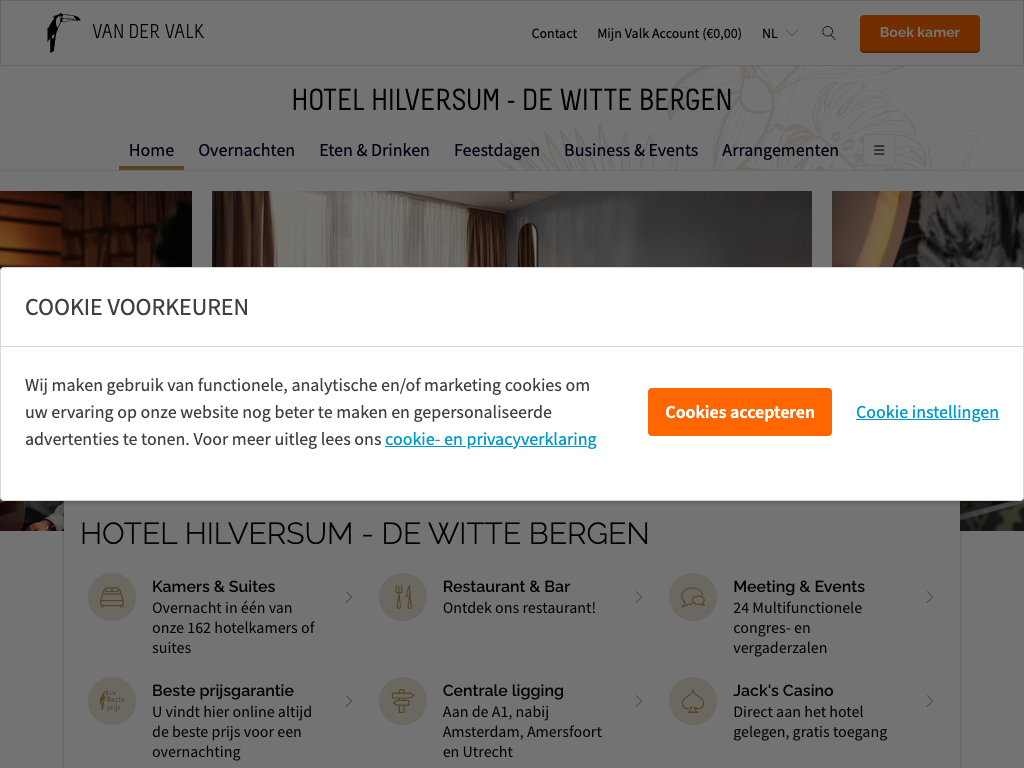Click the Kamers & Suites bed icon
Image resolution: width=1024 pixels, height=768 pixels.
(x=112, y=597)
